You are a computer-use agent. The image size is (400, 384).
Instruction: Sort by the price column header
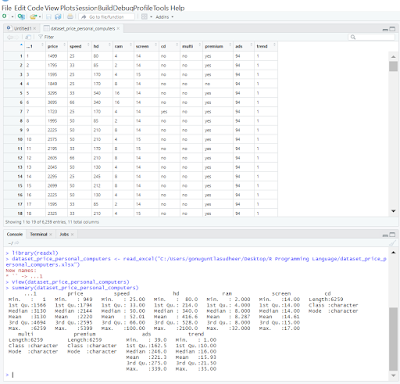point(56,46)
